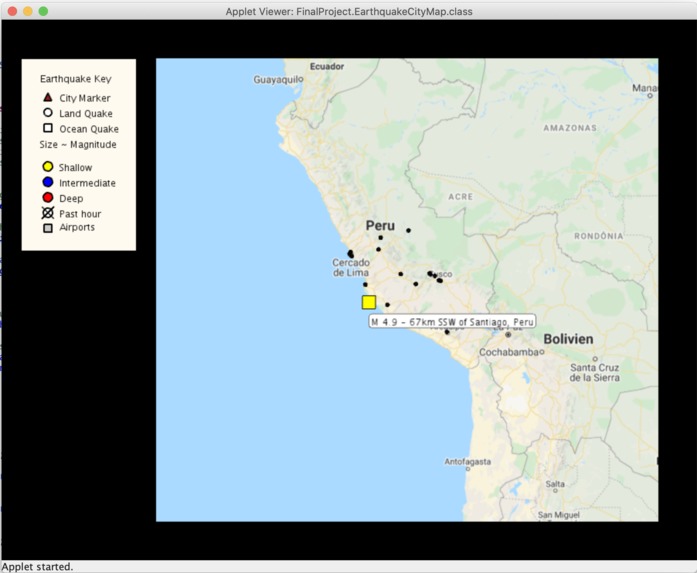Click the 'Airports' label
The height and width of the screenshot is (573, 697).
77,227
